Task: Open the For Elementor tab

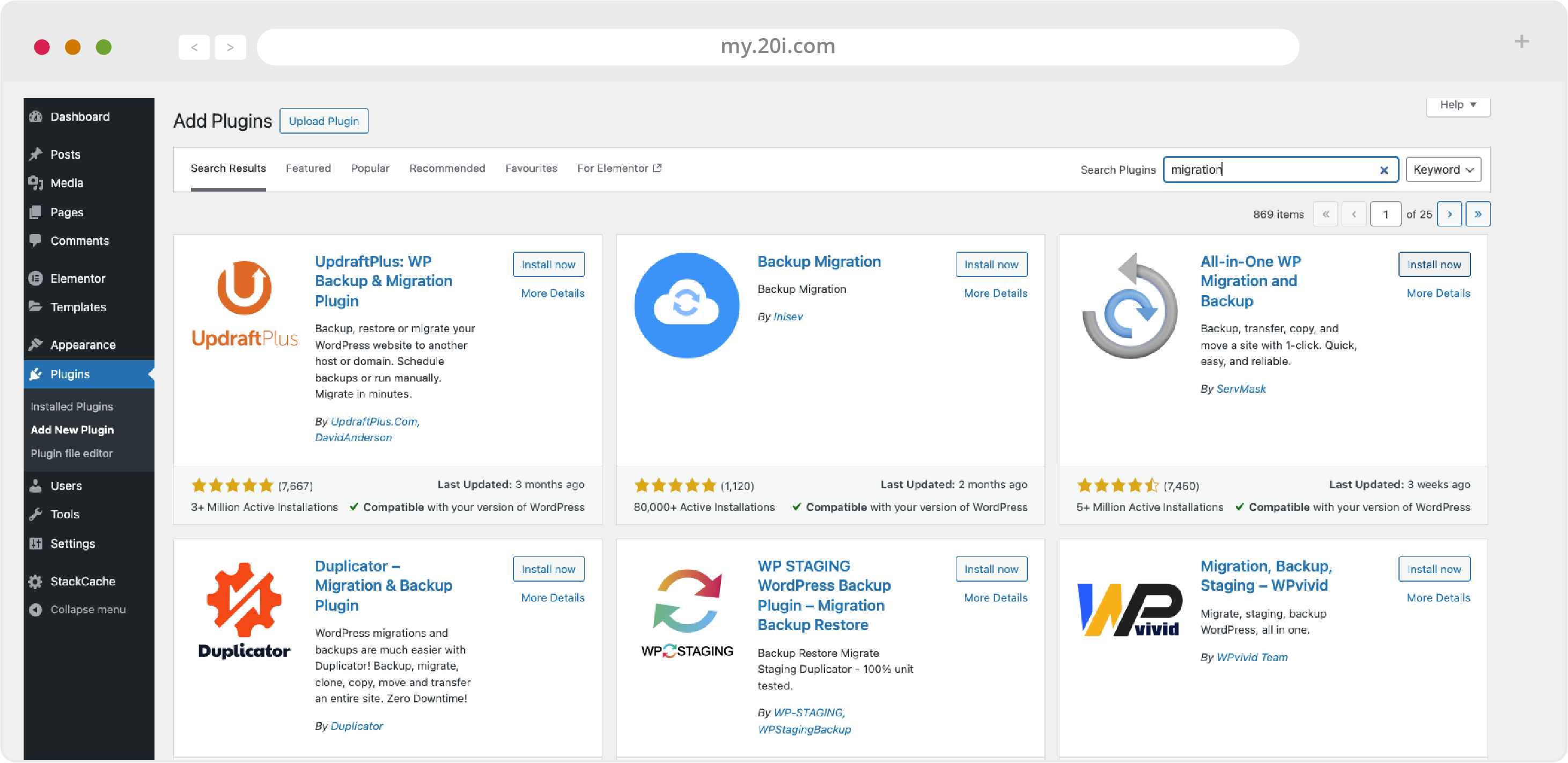Action: pyautogui.click(x=619, y=168)
